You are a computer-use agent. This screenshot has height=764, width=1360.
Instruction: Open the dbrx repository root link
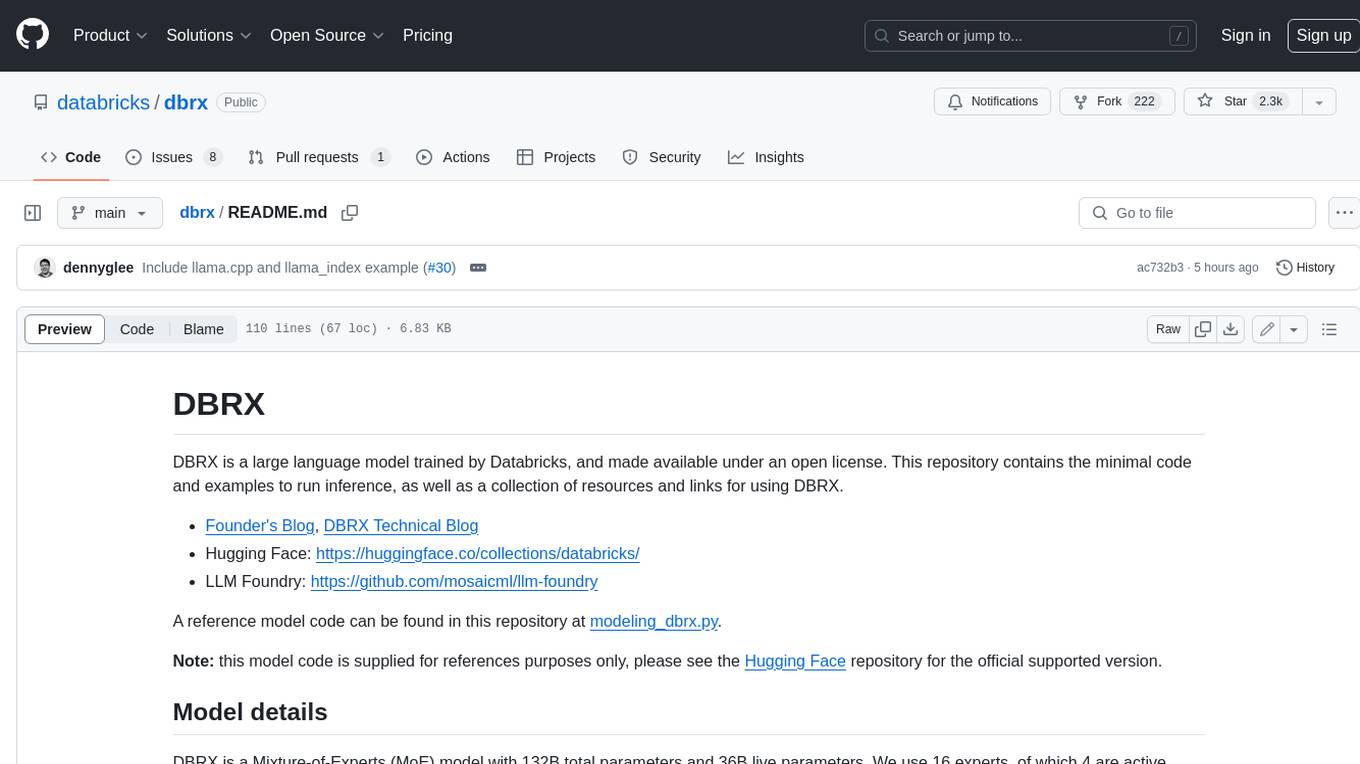click(x=186, y=102)
